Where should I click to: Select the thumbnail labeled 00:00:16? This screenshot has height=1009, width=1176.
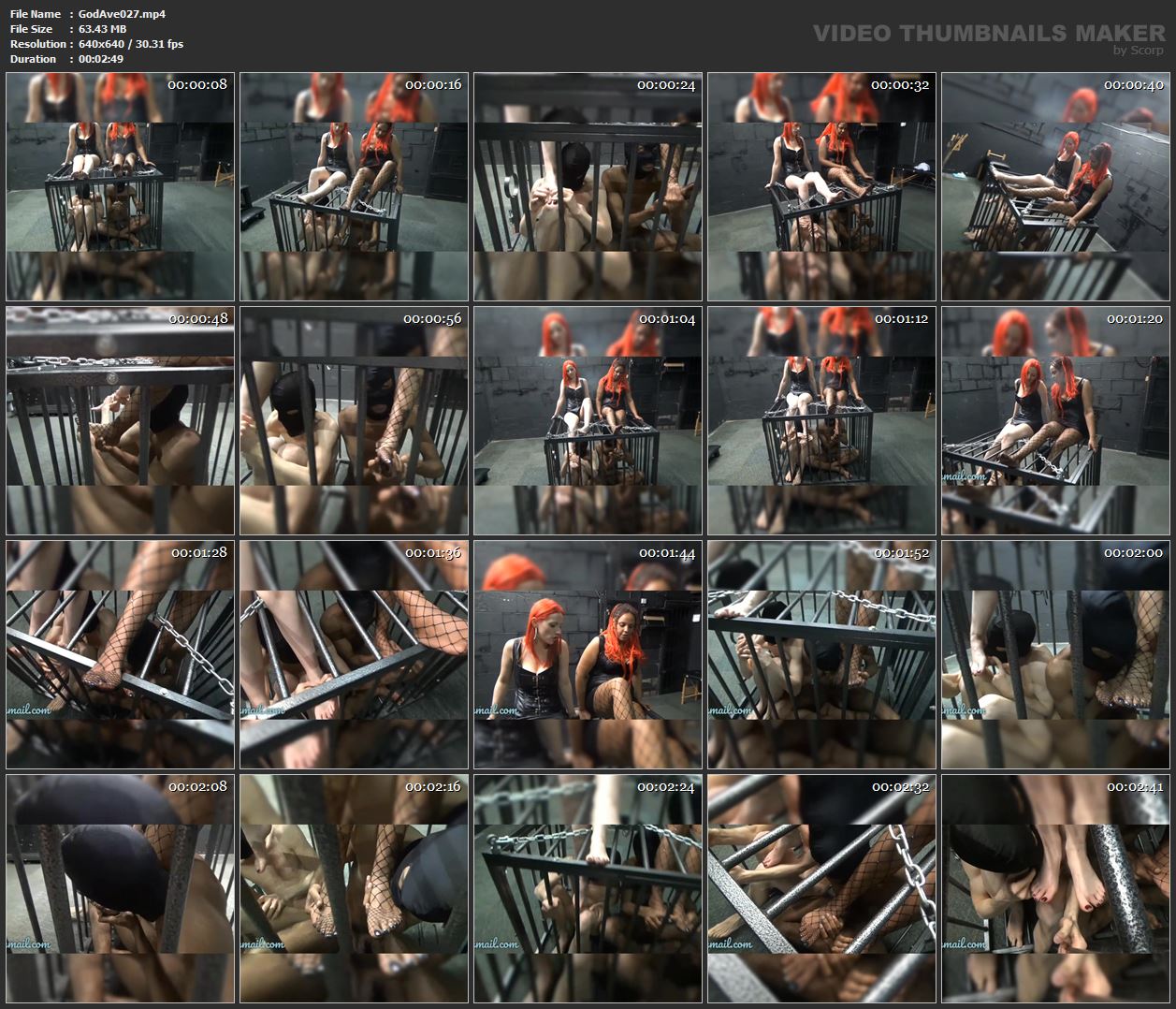point(354,186)
